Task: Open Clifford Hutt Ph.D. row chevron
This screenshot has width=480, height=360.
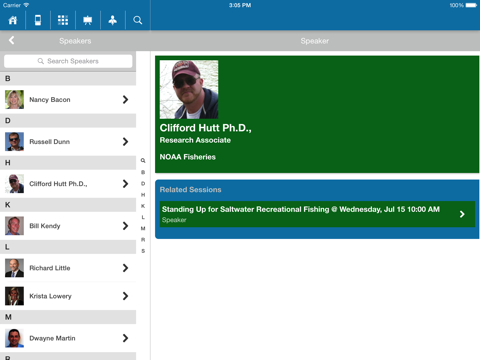Action: coord(125,184)
